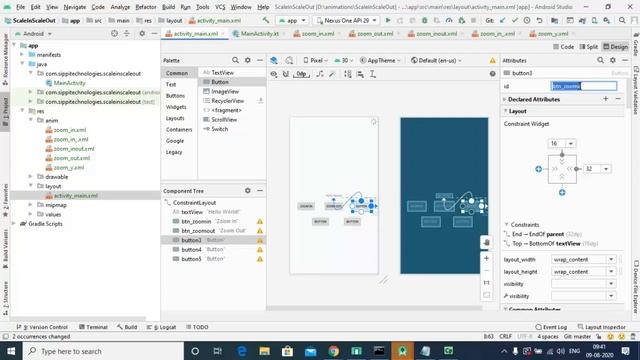Open the API level 30 dropdown
This screenshot has width=640, height=360.
(344, 60)
